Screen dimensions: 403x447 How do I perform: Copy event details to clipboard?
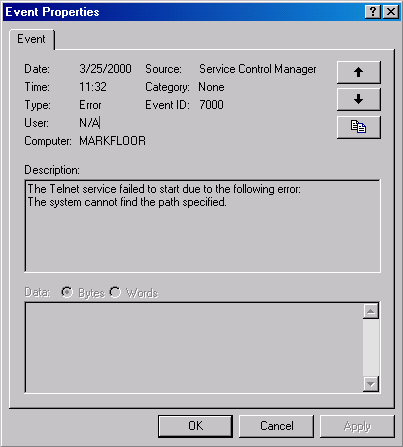point(359,127)
